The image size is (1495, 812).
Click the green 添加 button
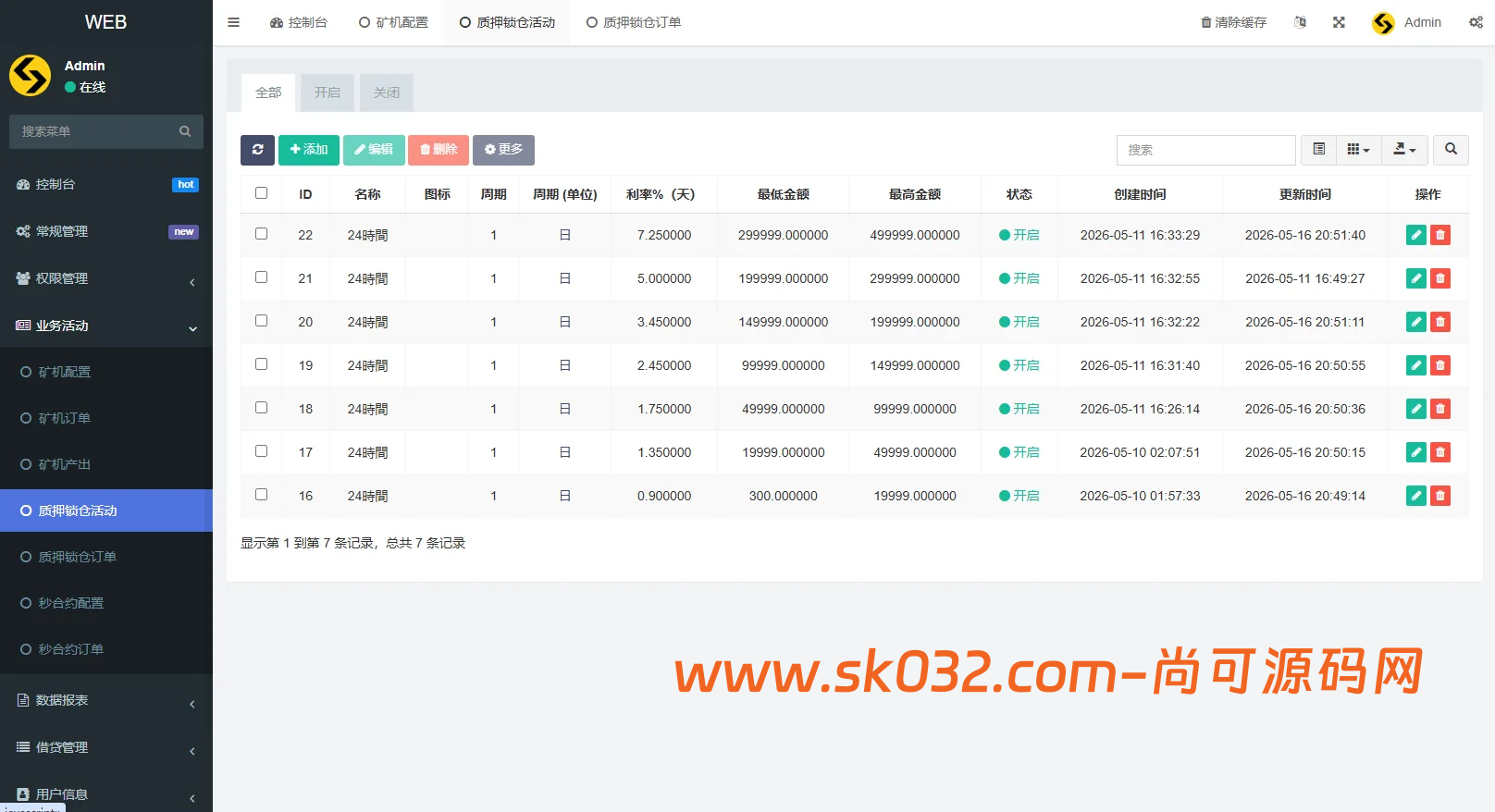click(x=309, y=150)
